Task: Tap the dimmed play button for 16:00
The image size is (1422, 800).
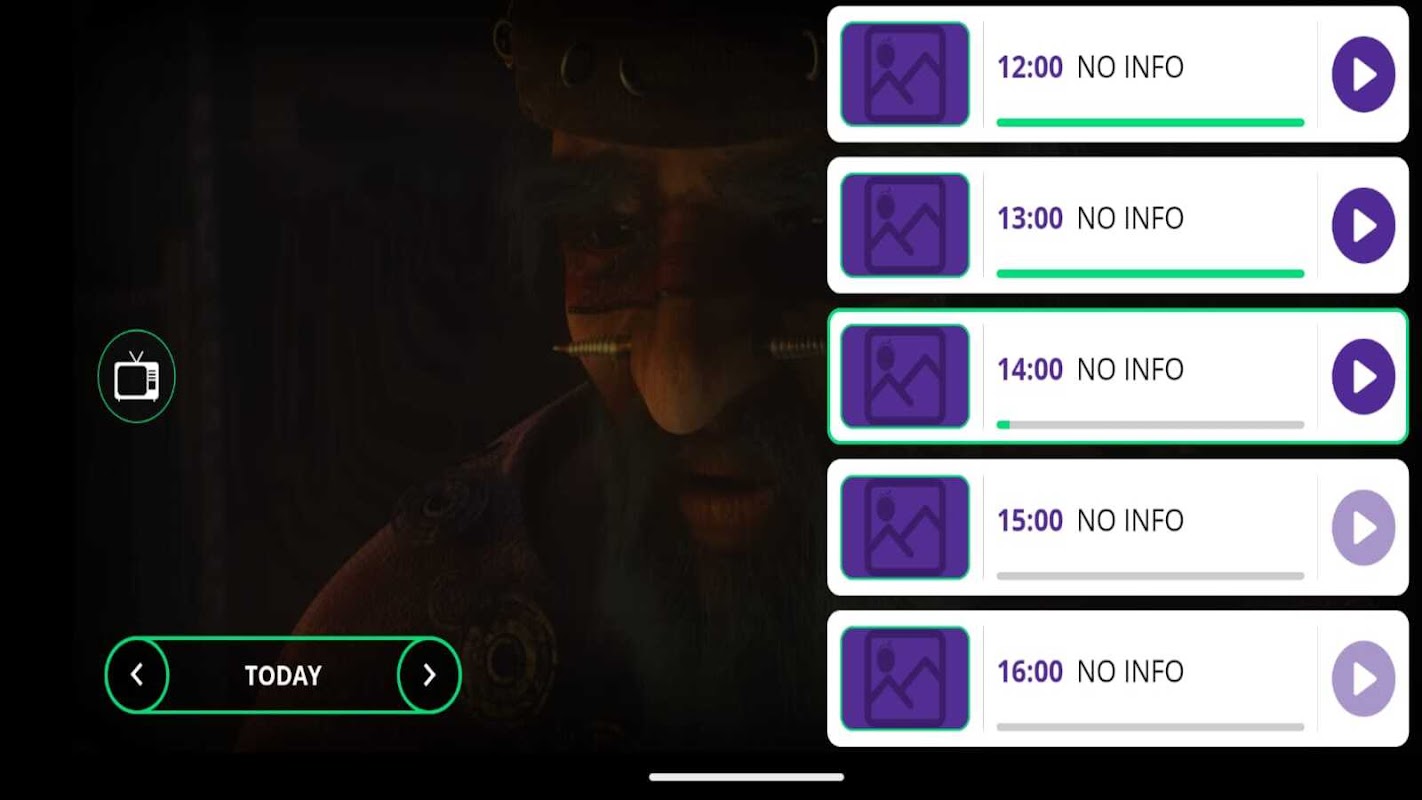Action: coord(1363,679)
